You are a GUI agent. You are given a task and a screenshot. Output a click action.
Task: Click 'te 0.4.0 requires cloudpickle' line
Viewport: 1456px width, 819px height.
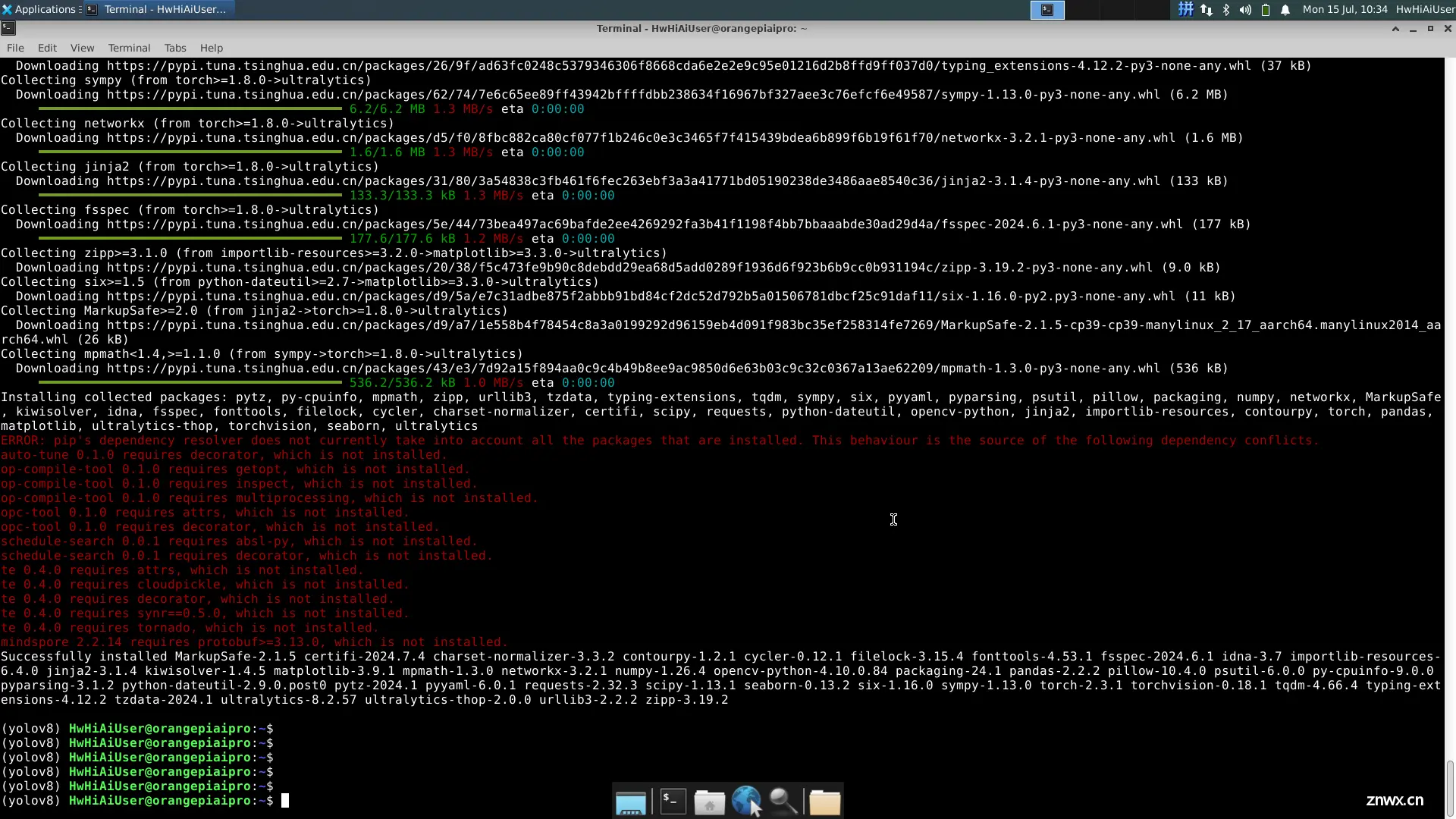click(205, 585)
